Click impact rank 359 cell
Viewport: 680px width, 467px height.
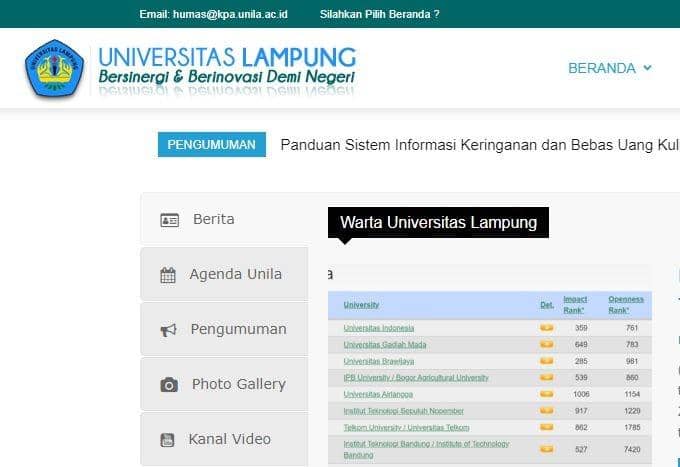coord(581,328)
